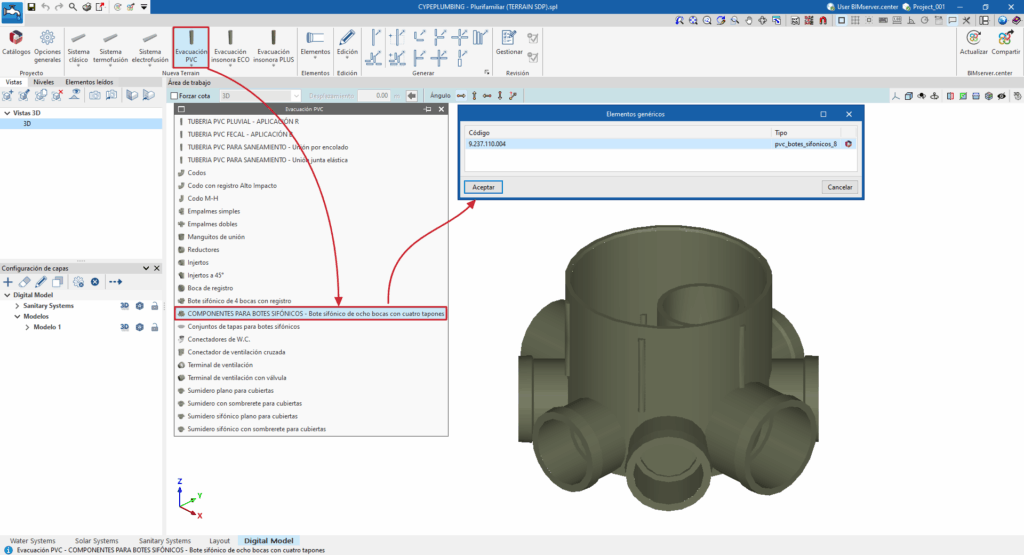Select Sumidero plano para cubiertas item
Image resolution: width=1024 pixels, height=555 pixels.
coord(229,390)
